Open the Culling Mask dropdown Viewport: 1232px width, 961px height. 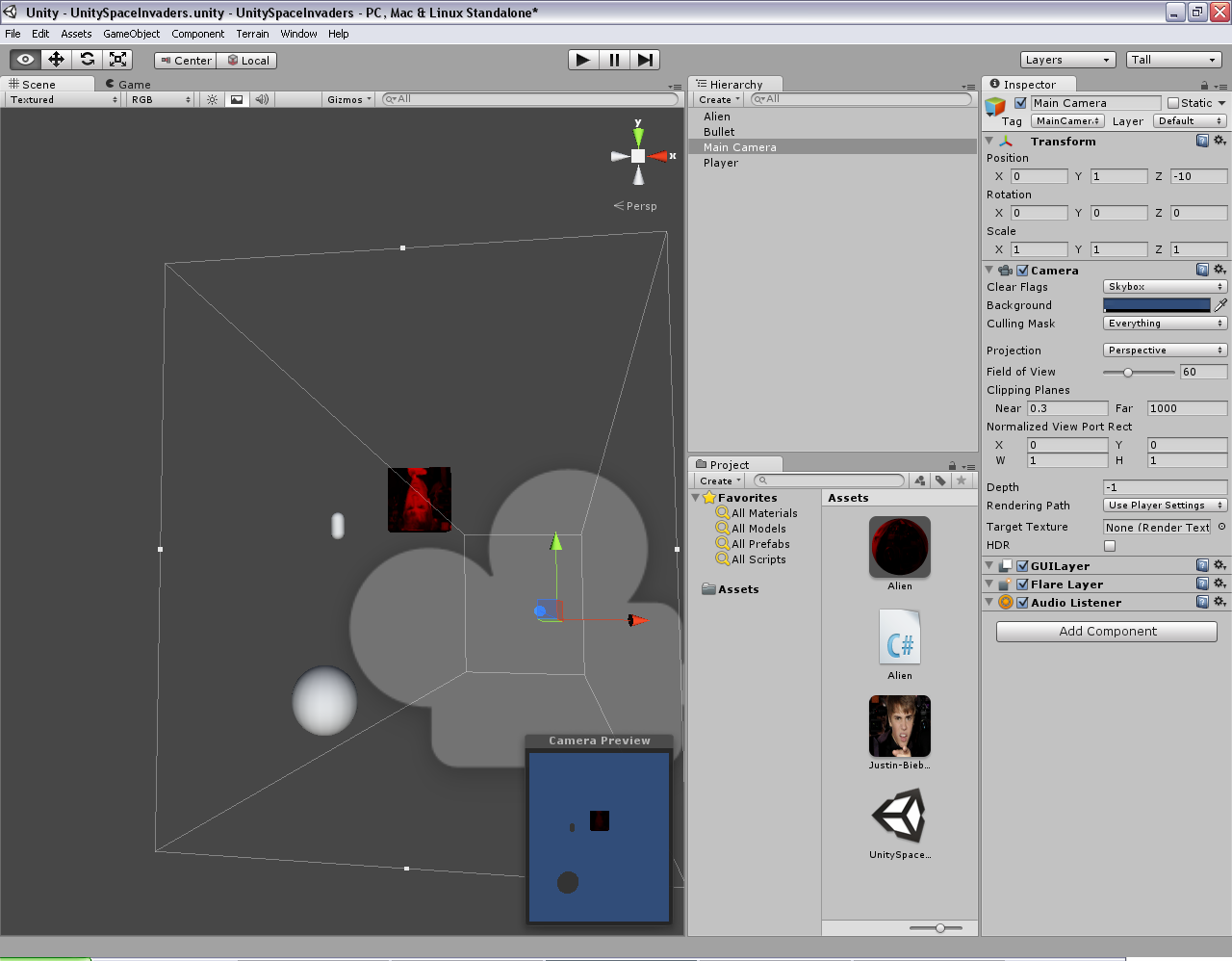click(x=1165, y=324)
